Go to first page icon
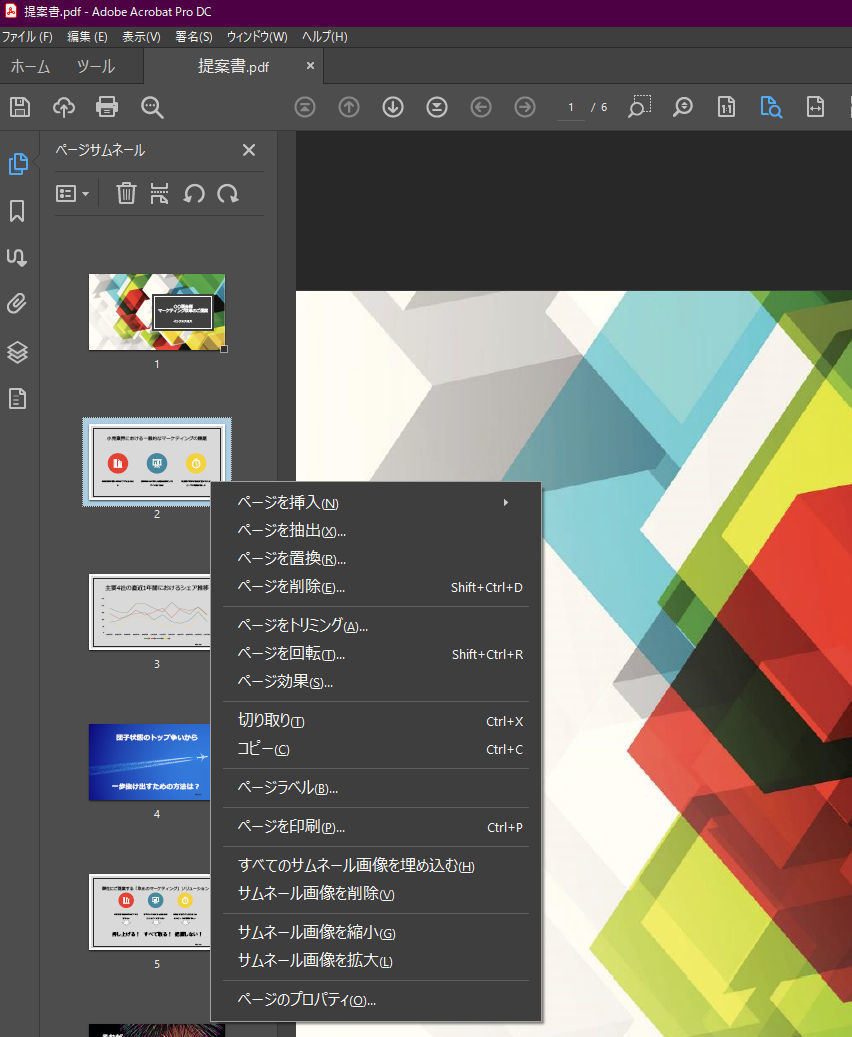 click(x=305, y=107)
